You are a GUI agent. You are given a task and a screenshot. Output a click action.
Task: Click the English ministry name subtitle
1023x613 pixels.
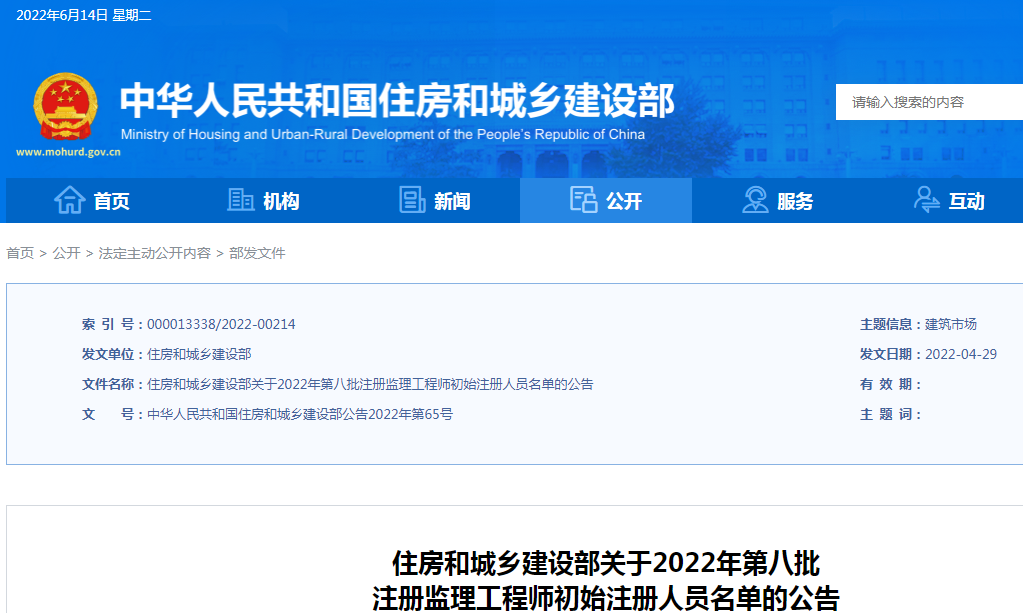[x=383, y=134]
